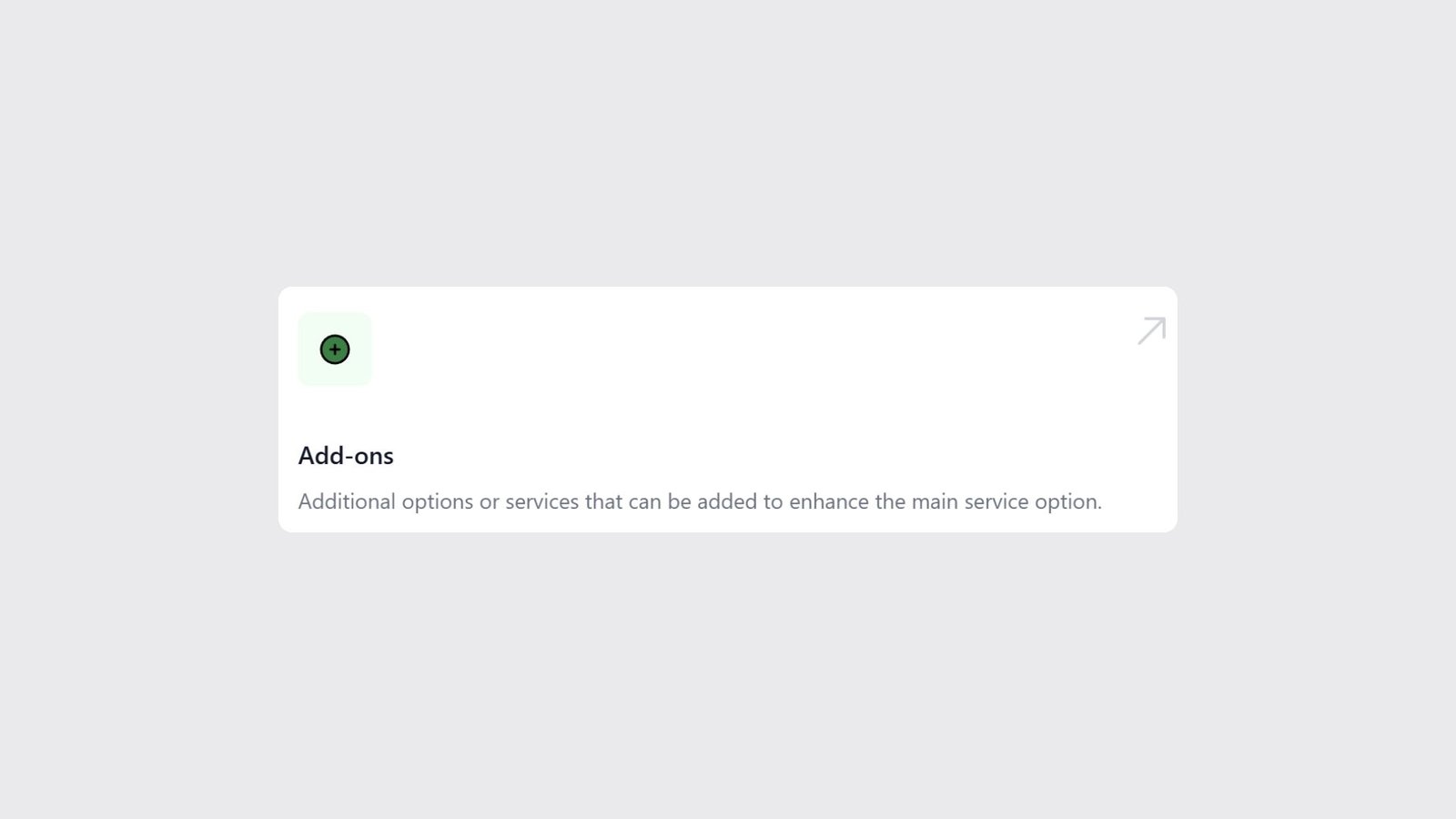This screenshot has height=819, width=1456.
Task: Click the Add-ons heading text
Action: point(346,456)
